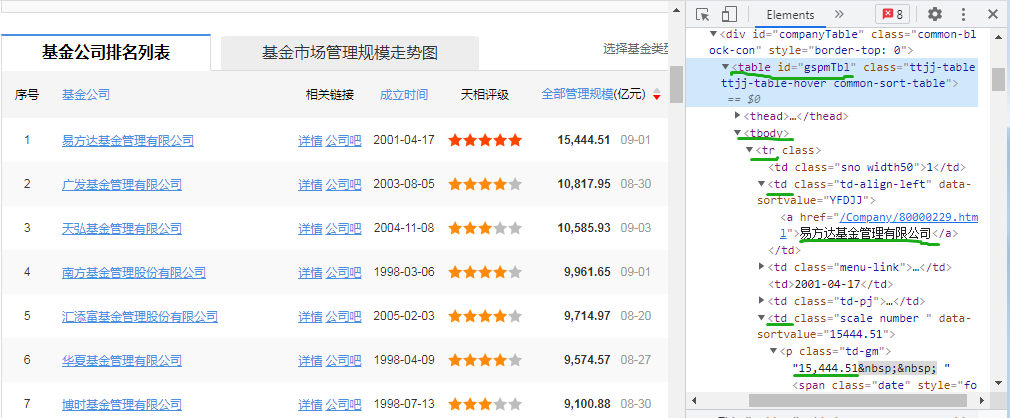Collapse the p td-gm node
This screenshot has height=418, width=1010.
pyautogui.click(x=774, y=351)
